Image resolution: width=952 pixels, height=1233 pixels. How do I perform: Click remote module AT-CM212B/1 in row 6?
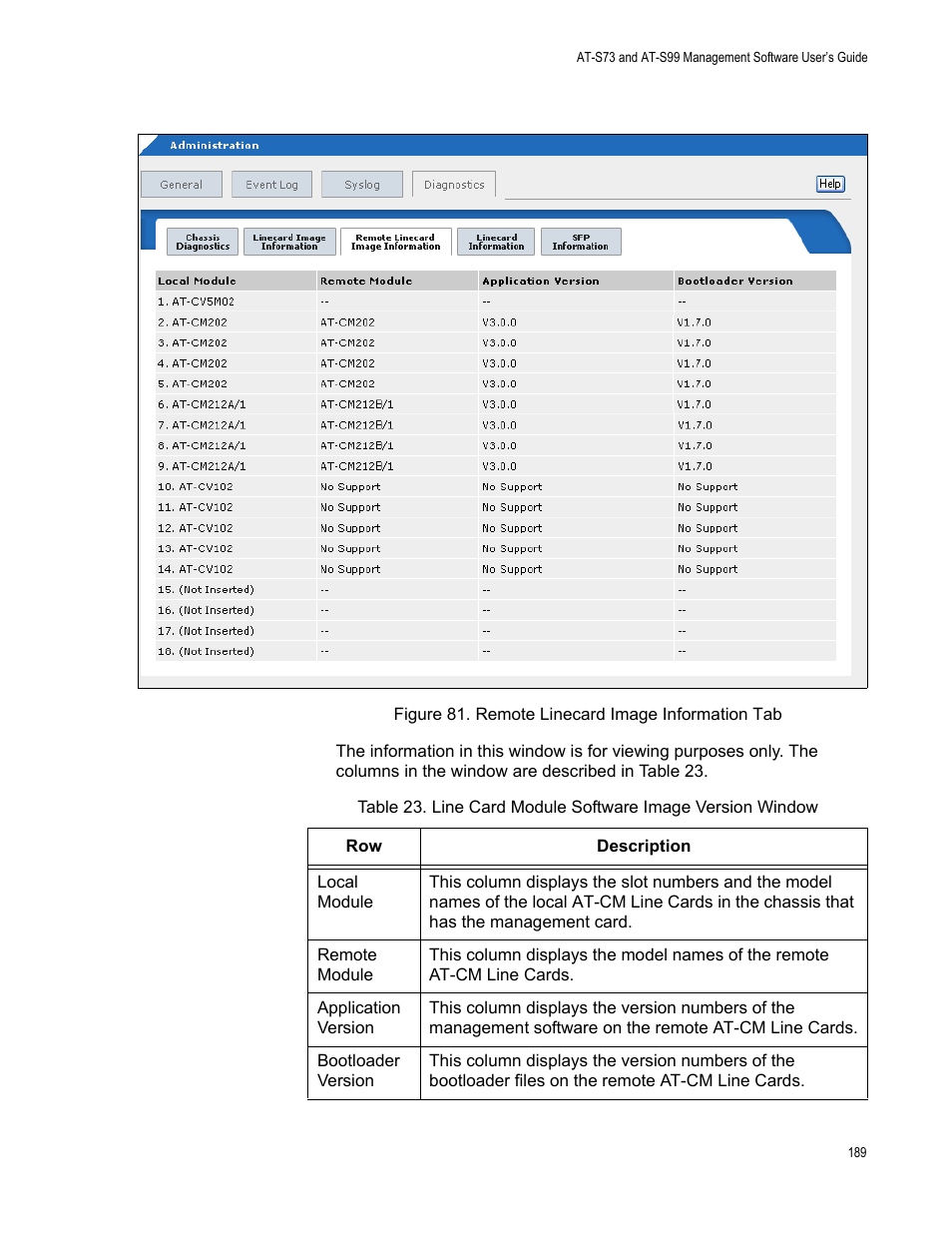tap(357, 404)
